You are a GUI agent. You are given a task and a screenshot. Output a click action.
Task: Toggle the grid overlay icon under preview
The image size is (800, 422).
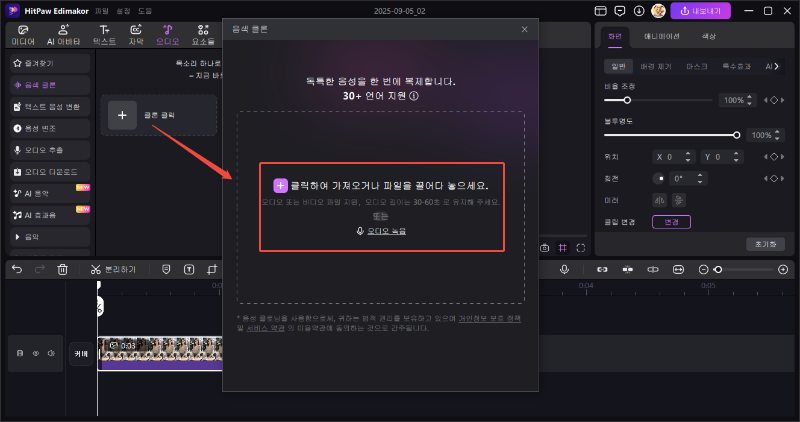pyautogui.click(x=563, y=248)
